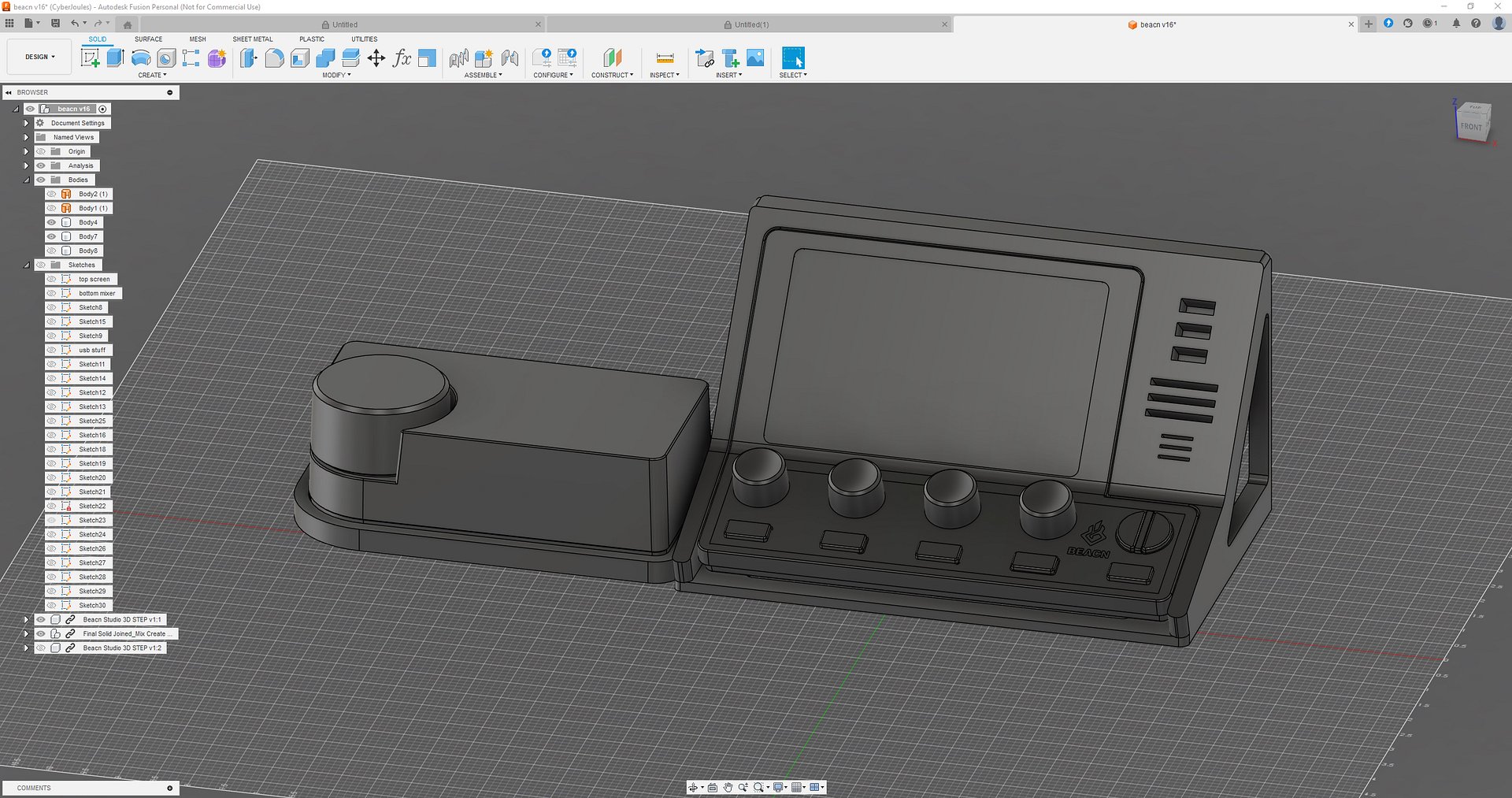
Task: Click the Undo arrow
Action: [74, 24]
